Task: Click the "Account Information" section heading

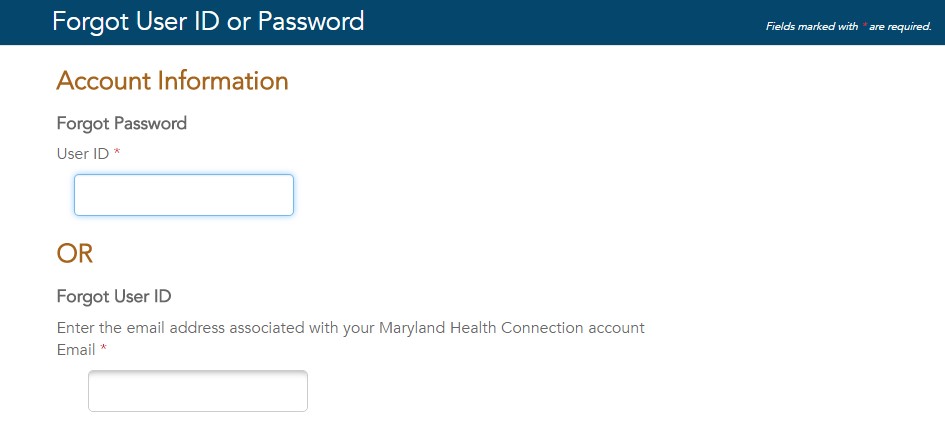Action: [172, 81]
